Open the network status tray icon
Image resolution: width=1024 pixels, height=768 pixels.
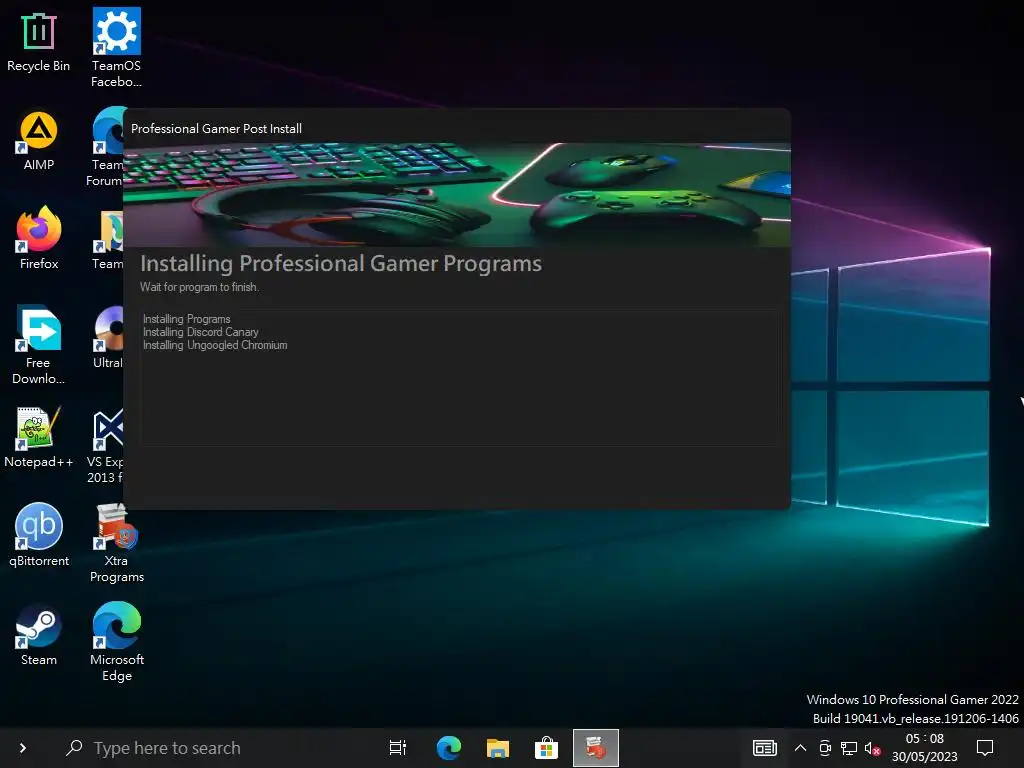click(x=848, y=748)
